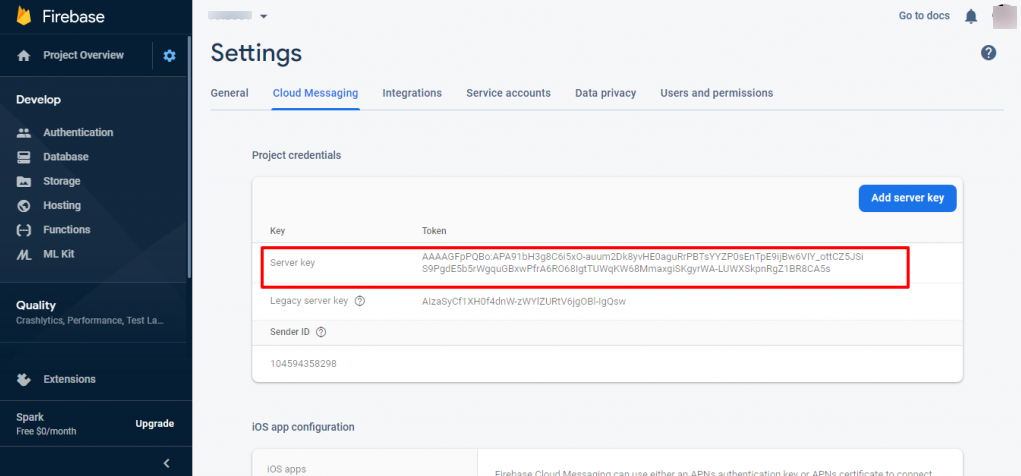The height and width of the screenshot is (476, 1021).
Task: Click the Functions brackets icon
Action: pos(24,230)
